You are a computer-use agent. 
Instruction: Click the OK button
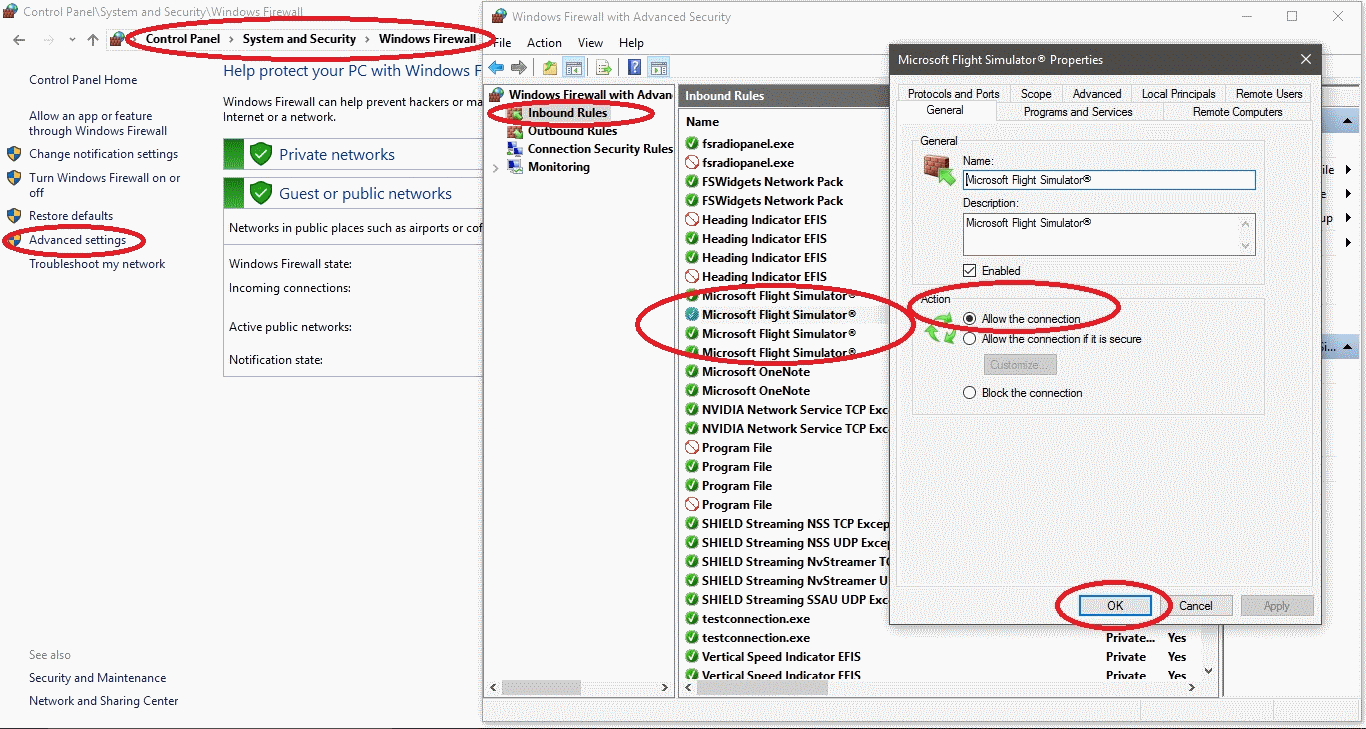(1115, 606)
